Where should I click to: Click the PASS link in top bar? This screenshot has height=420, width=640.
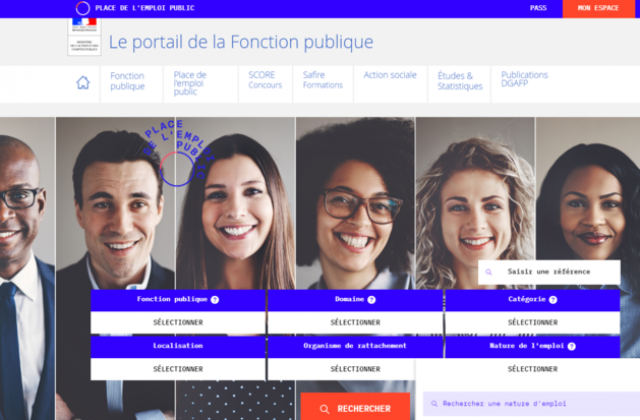pos(538,8)
